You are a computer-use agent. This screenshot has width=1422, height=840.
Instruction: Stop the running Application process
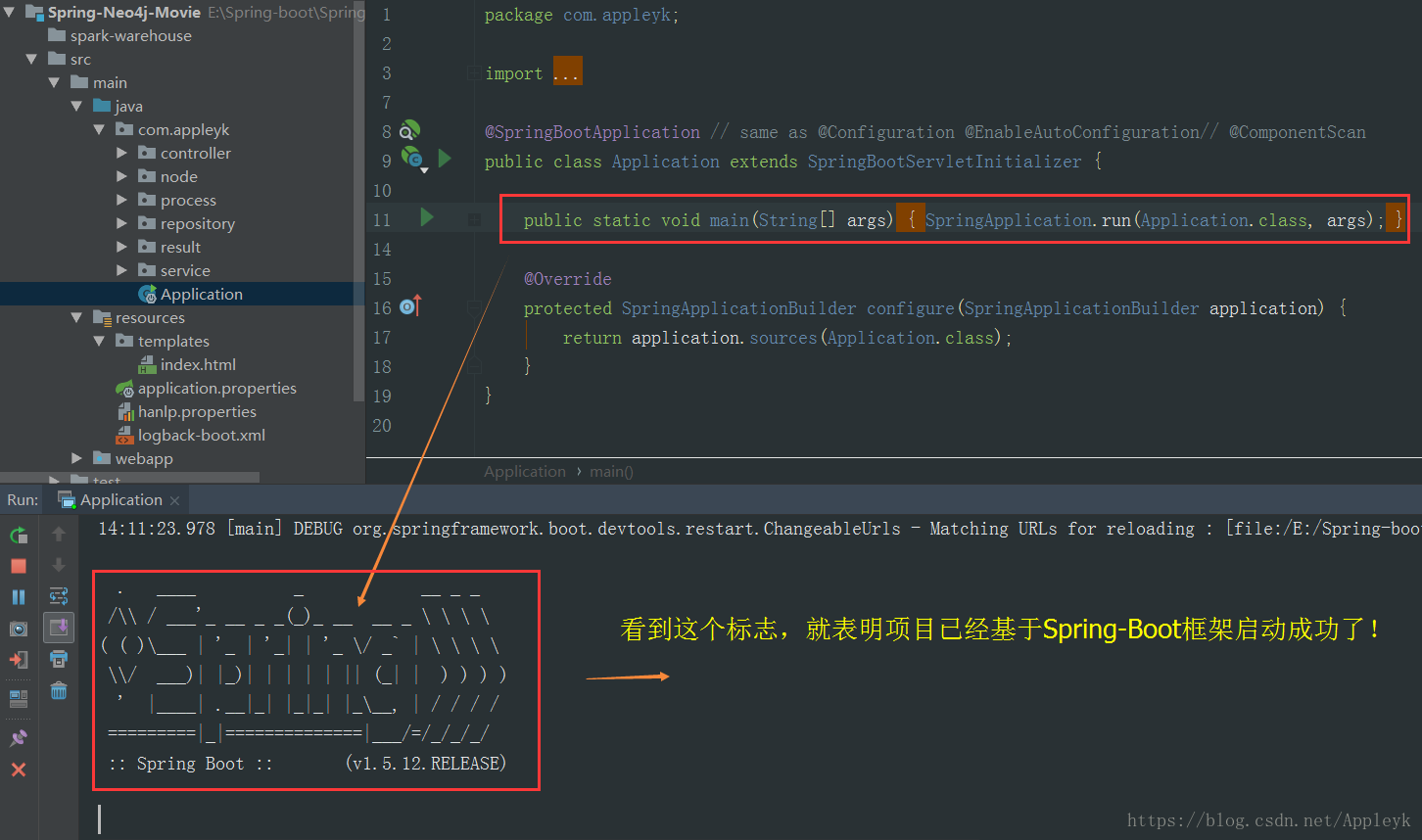19,566
